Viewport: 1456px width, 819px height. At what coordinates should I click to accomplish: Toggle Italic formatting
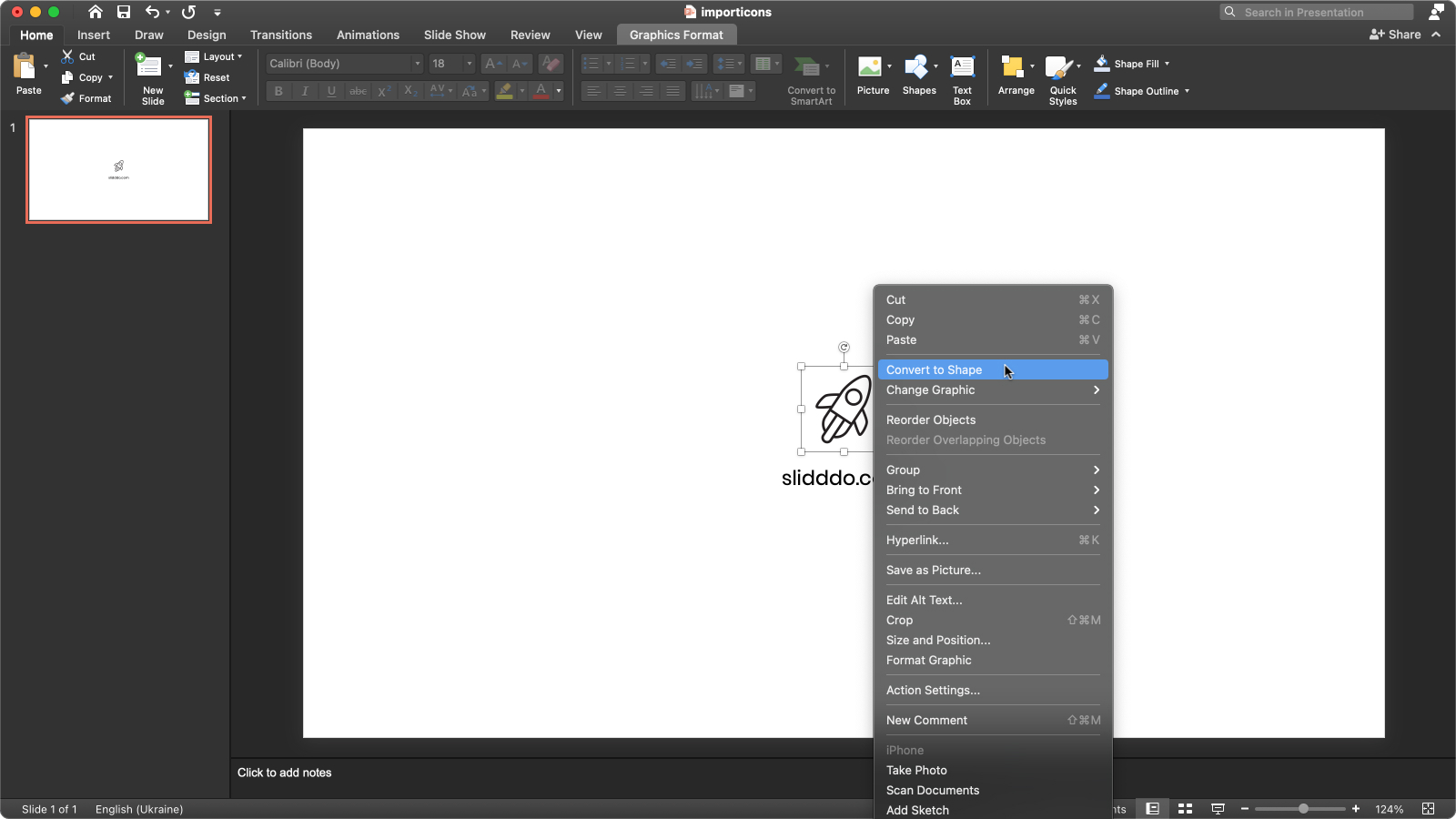point(305,91)
